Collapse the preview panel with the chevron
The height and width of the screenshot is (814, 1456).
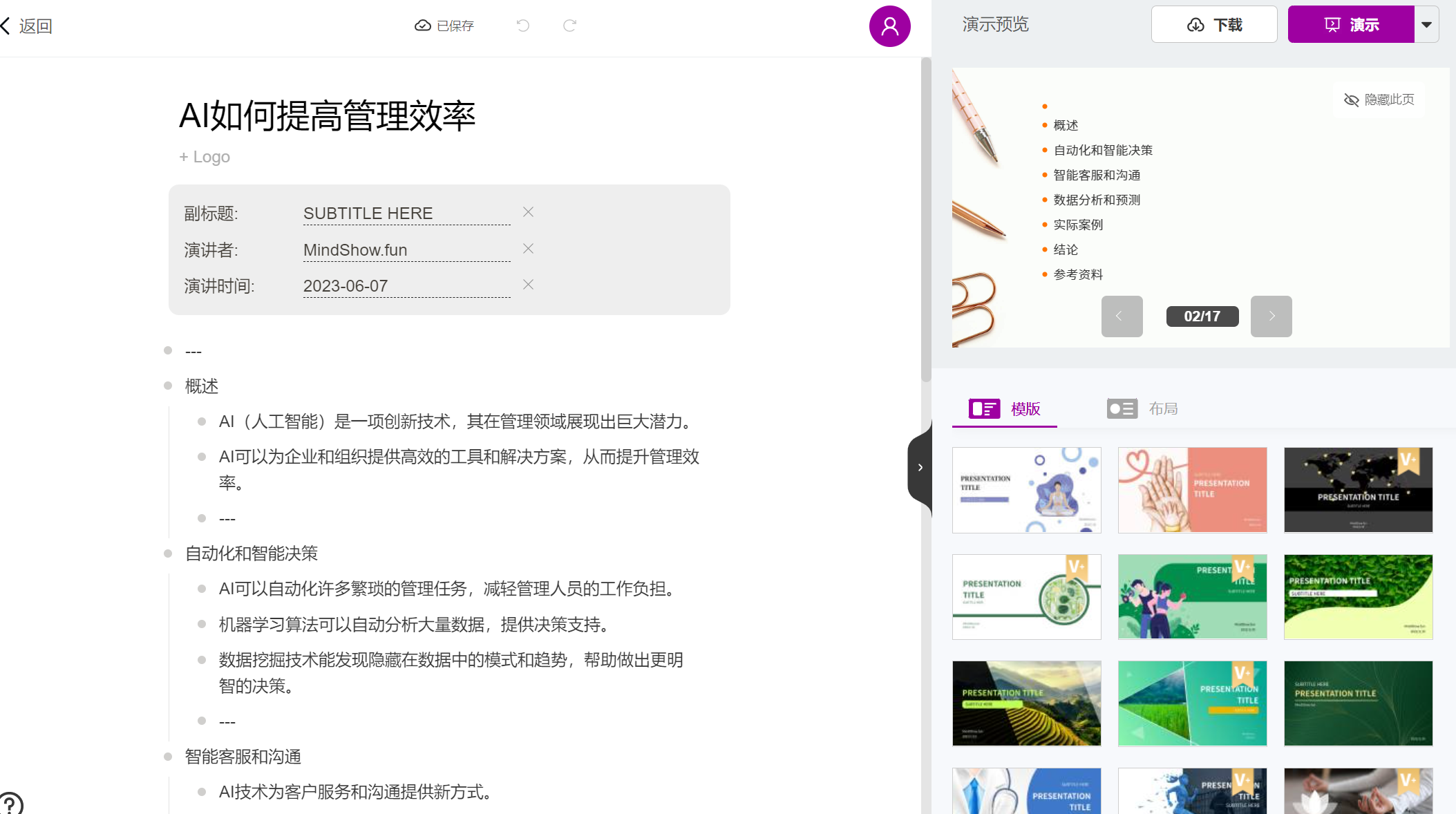920,467
